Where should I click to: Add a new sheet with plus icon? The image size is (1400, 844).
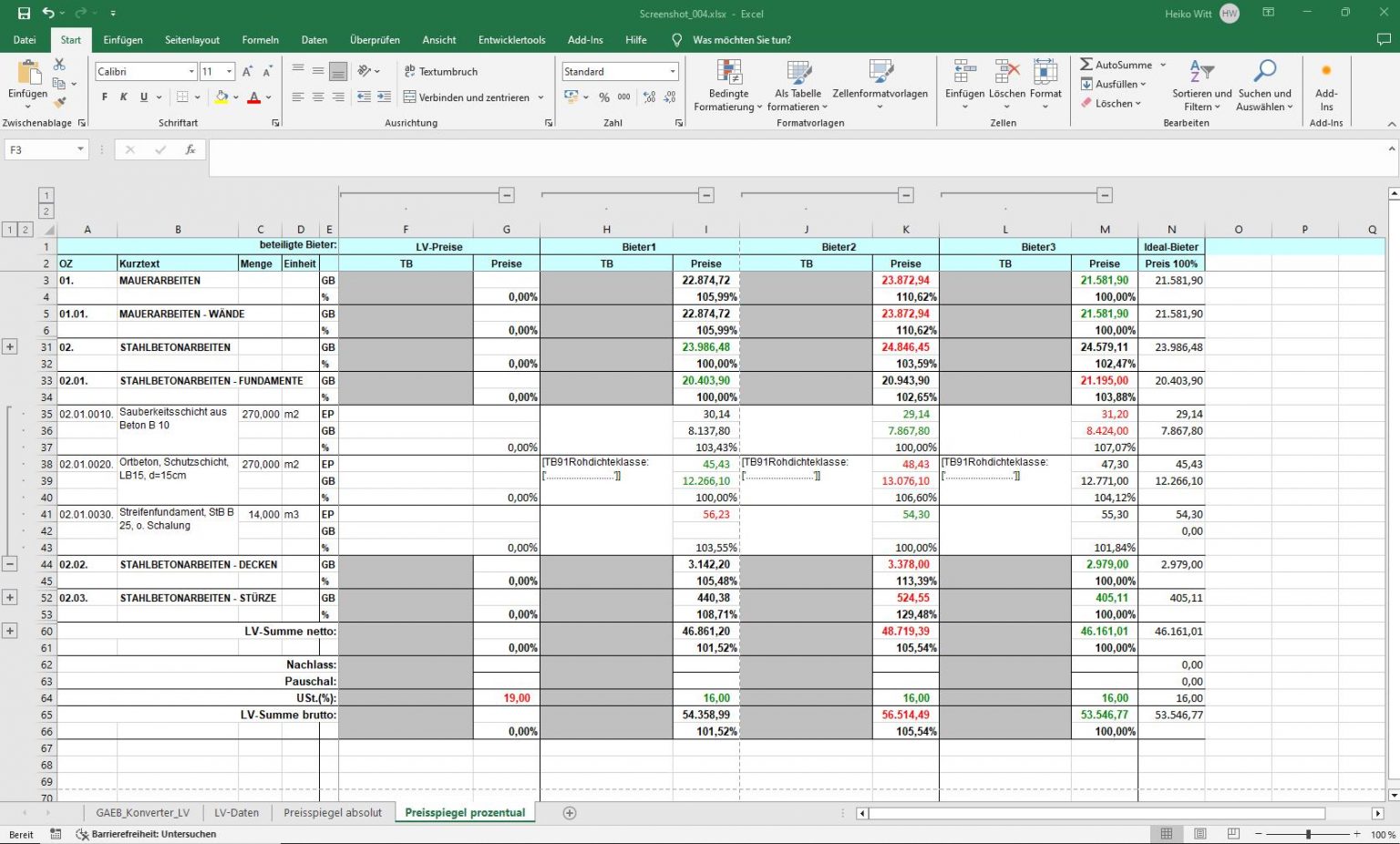pyautogui.click(x=570, y=813)
